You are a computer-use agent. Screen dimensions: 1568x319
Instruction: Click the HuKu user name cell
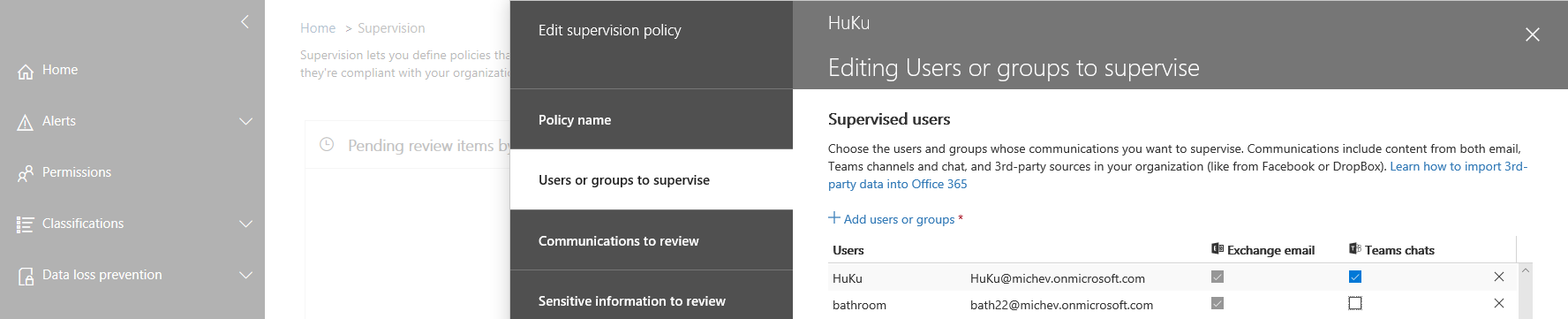click(848, 278)
